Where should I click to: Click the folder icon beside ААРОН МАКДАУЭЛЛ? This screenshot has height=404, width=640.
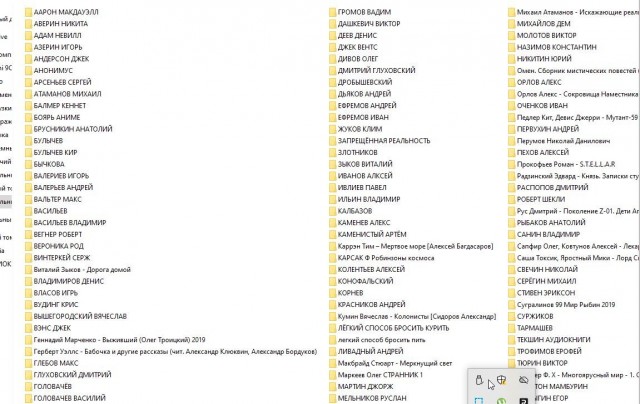[x=28, y=12]
